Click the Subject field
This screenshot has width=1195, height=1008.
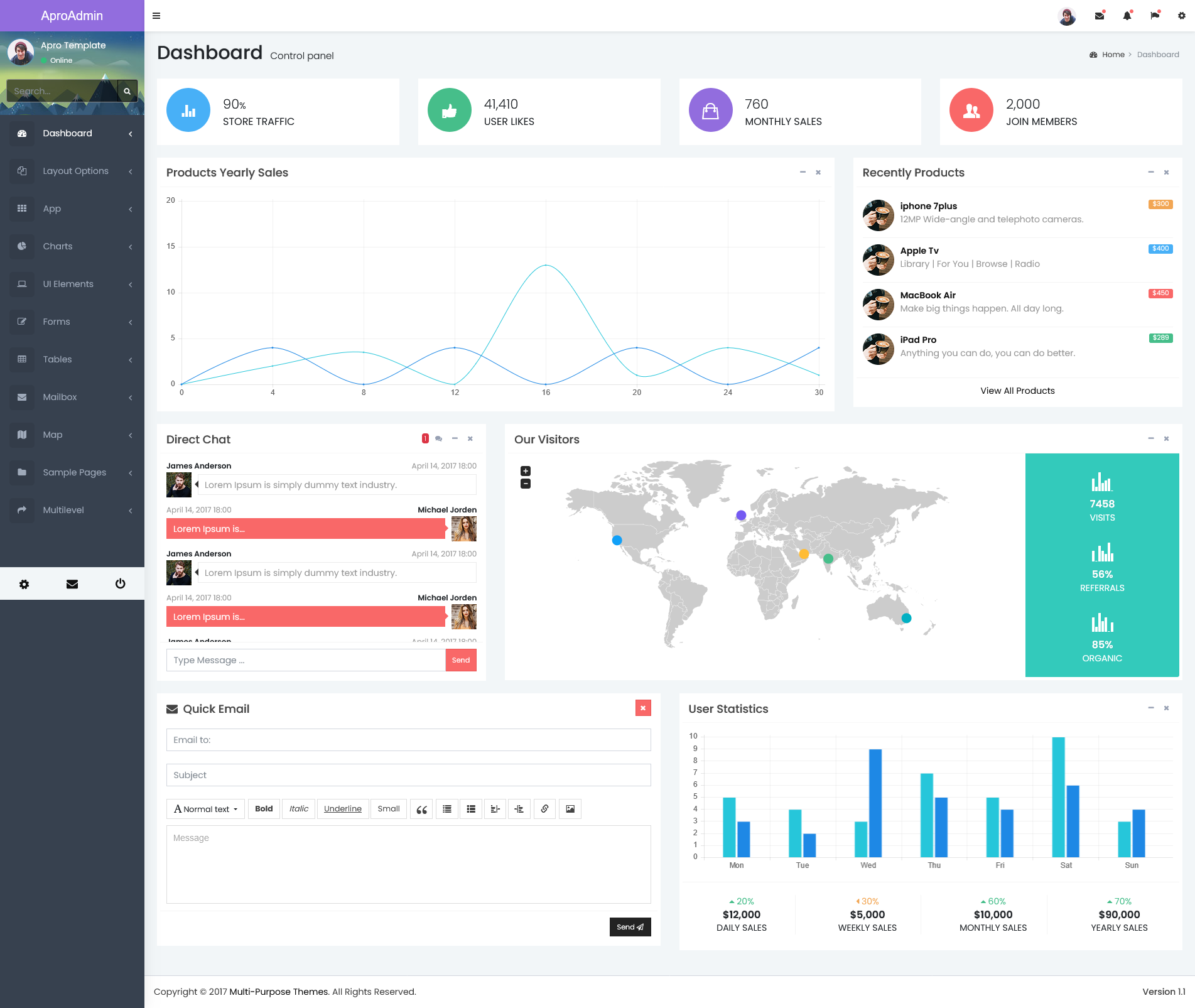pyautogui.click(x=408, y=775)
